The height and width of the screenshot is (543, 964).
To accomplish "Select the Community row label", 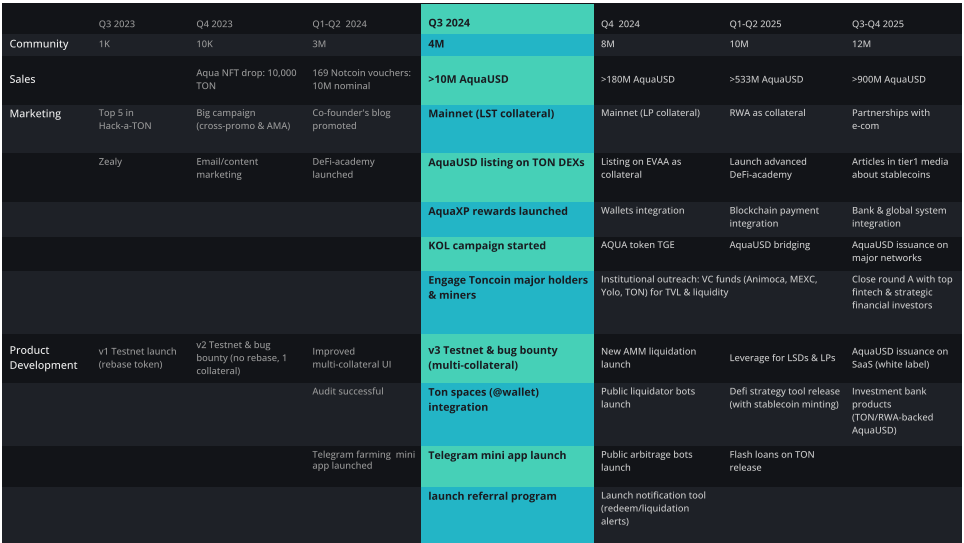I will tap(39, 44).
